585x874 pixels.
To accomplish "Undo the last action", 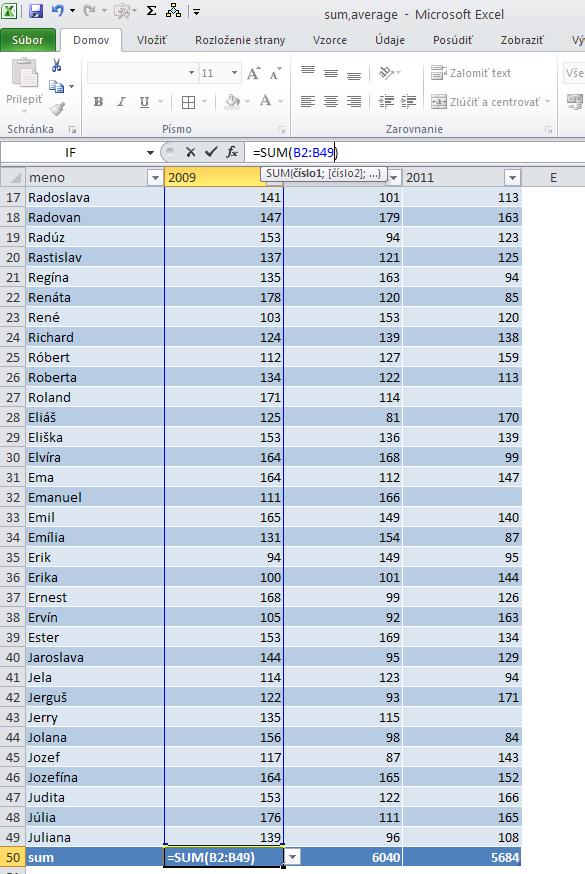I will tap(57, 11).
